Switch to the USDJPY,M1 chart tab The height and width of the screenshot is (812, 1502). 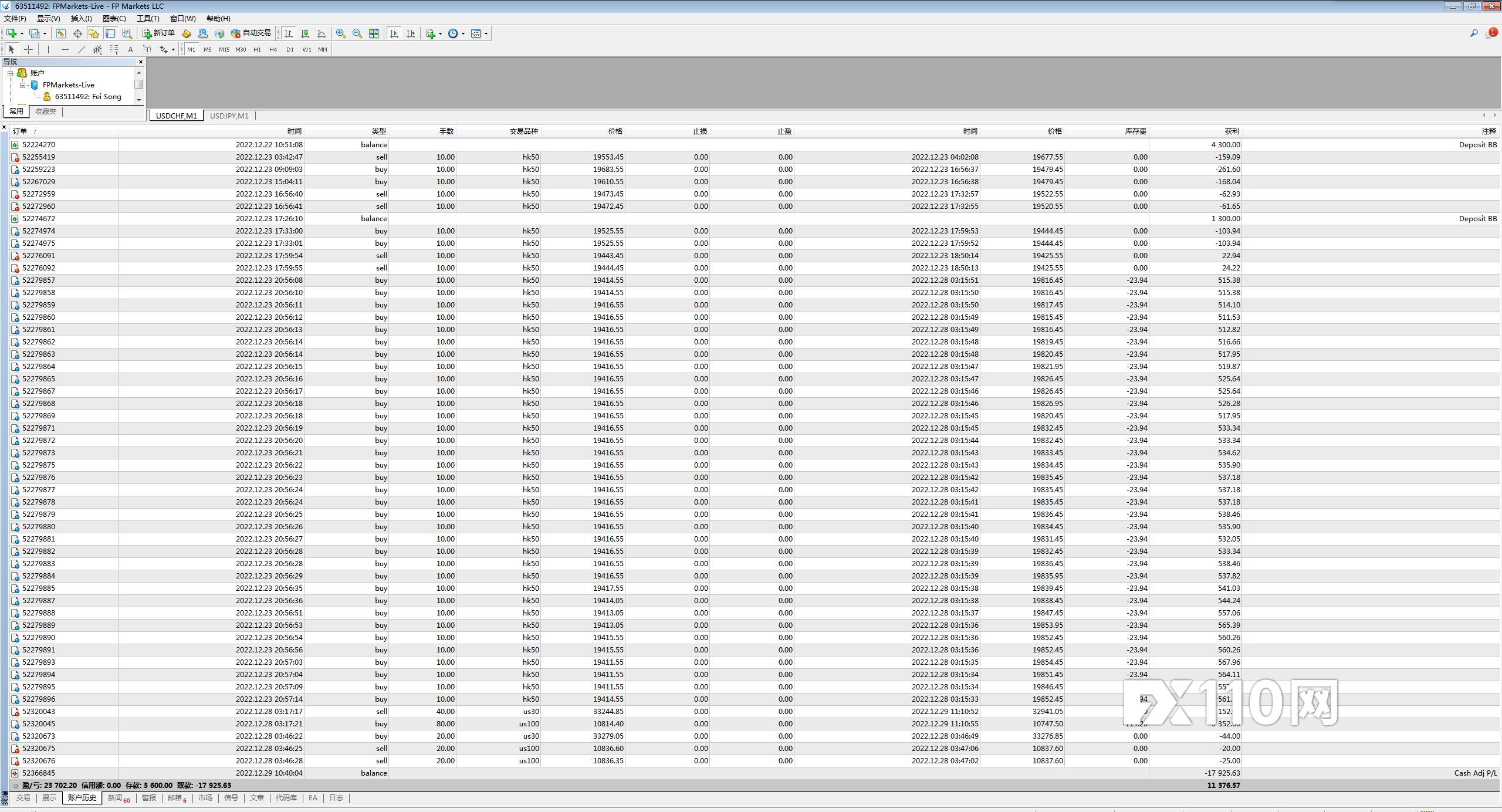(229, 116)
